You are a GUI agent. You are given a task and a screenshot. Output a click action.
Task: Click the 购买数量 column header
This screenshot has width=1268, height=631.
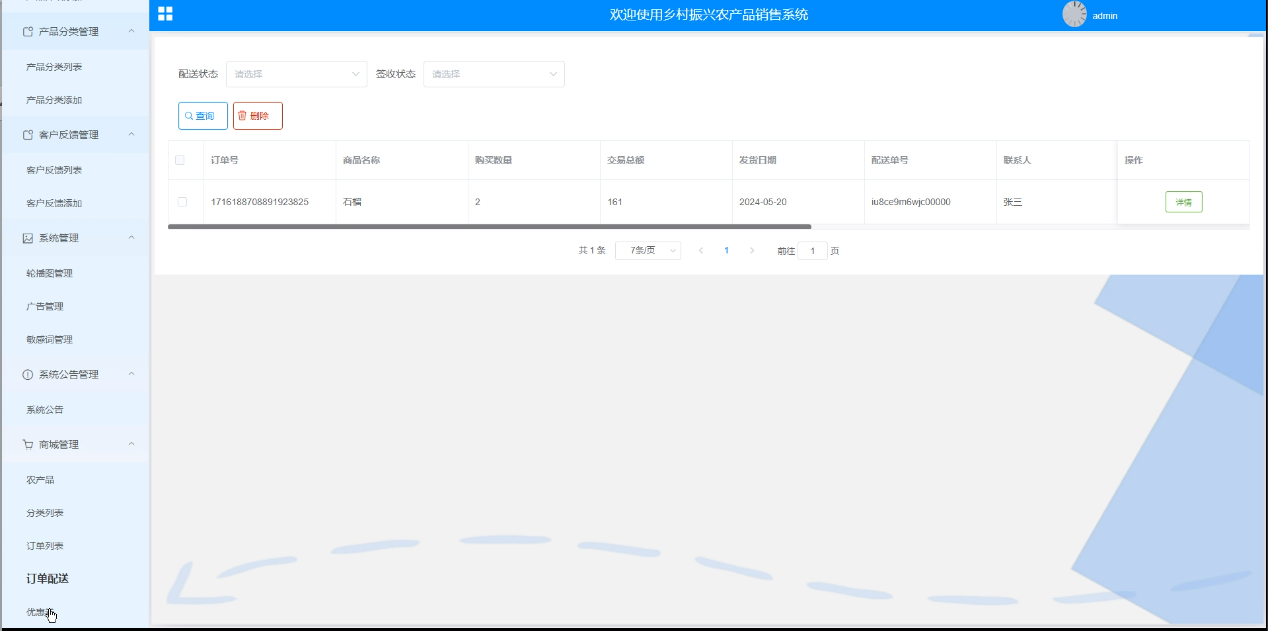(x=493, y=160)
